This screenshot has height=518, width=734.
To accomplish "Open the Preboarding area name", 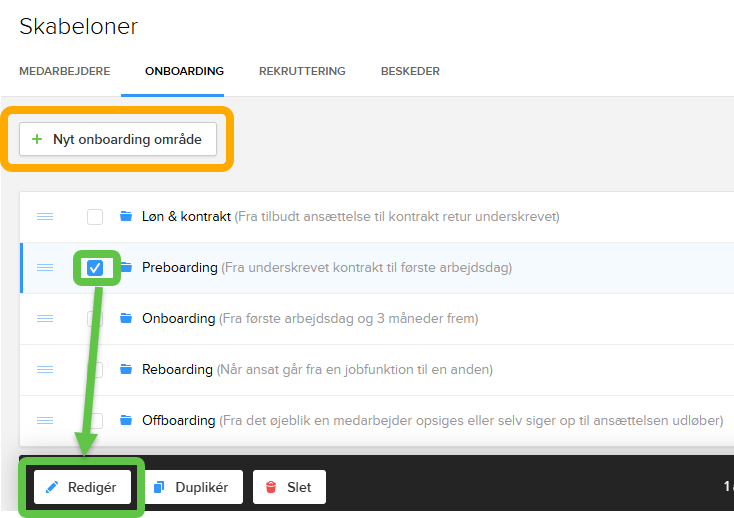I will click(x=180, y=268).
